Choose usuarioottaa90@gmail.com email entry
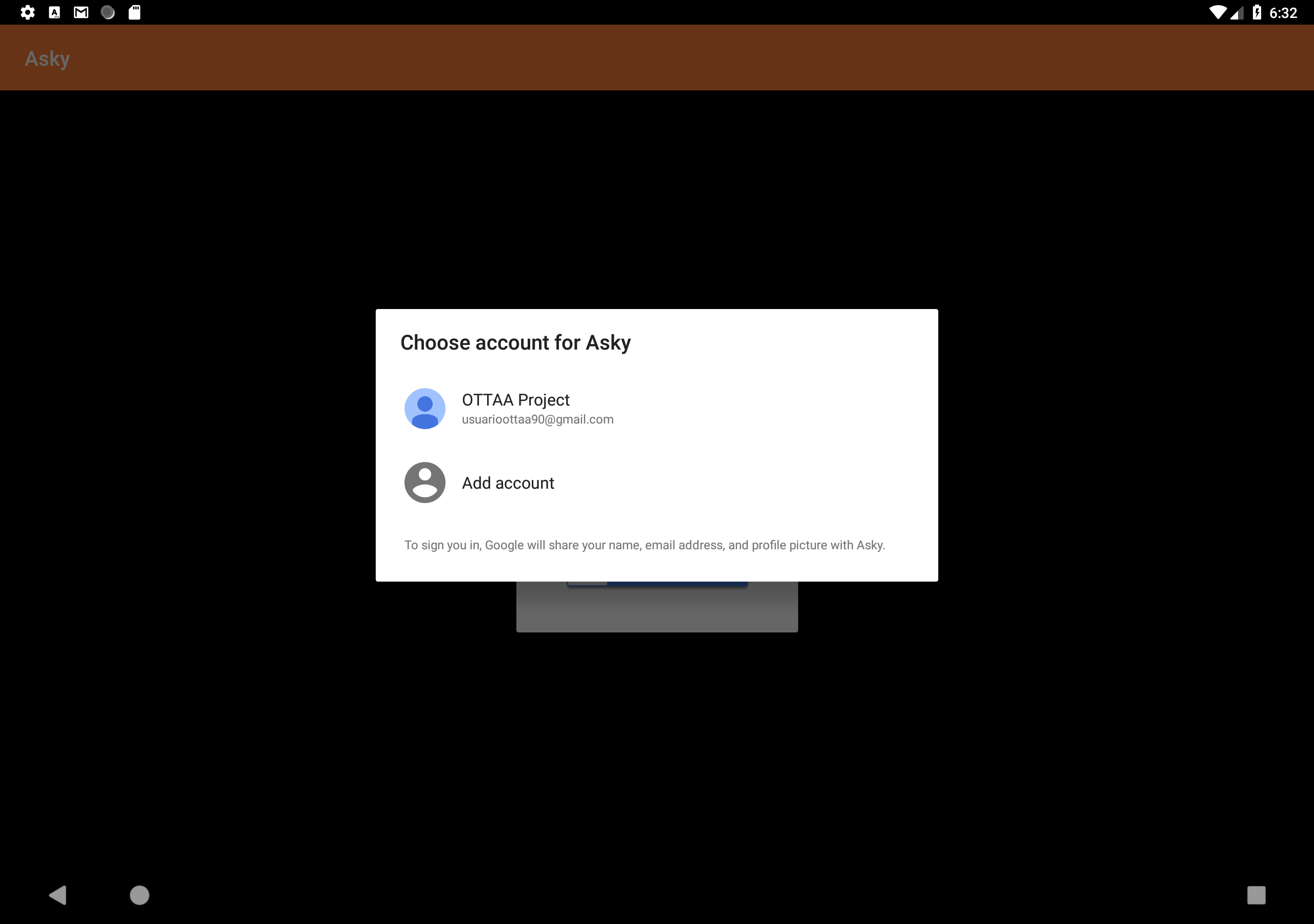 pos(537,419)
